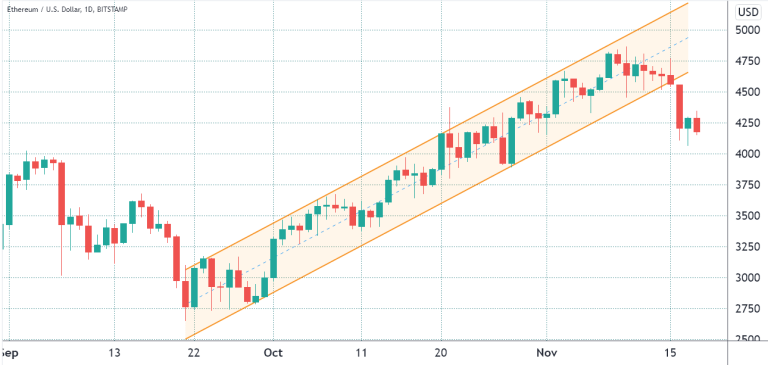Click the 3000 price axis label

tap(750, 278)
